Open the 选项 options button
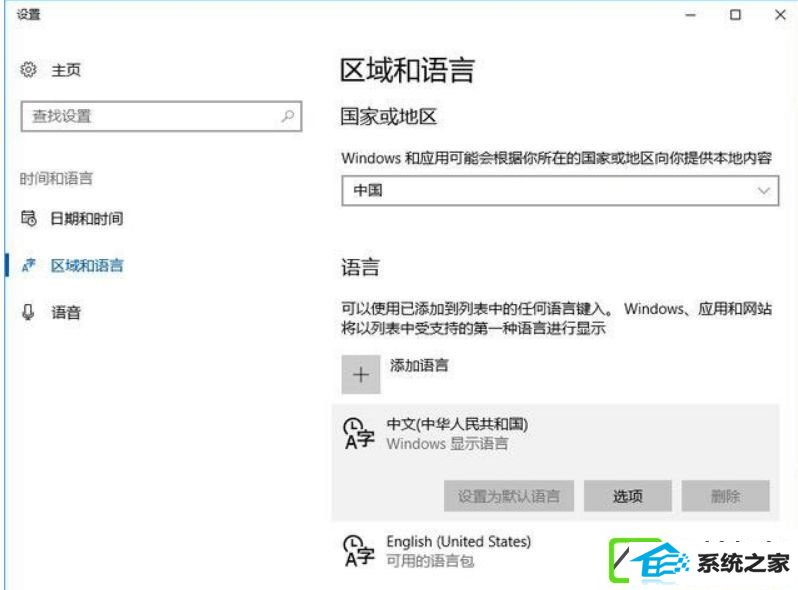The width and height of the screenshot is (798, 590). click(x=628, y=496)
